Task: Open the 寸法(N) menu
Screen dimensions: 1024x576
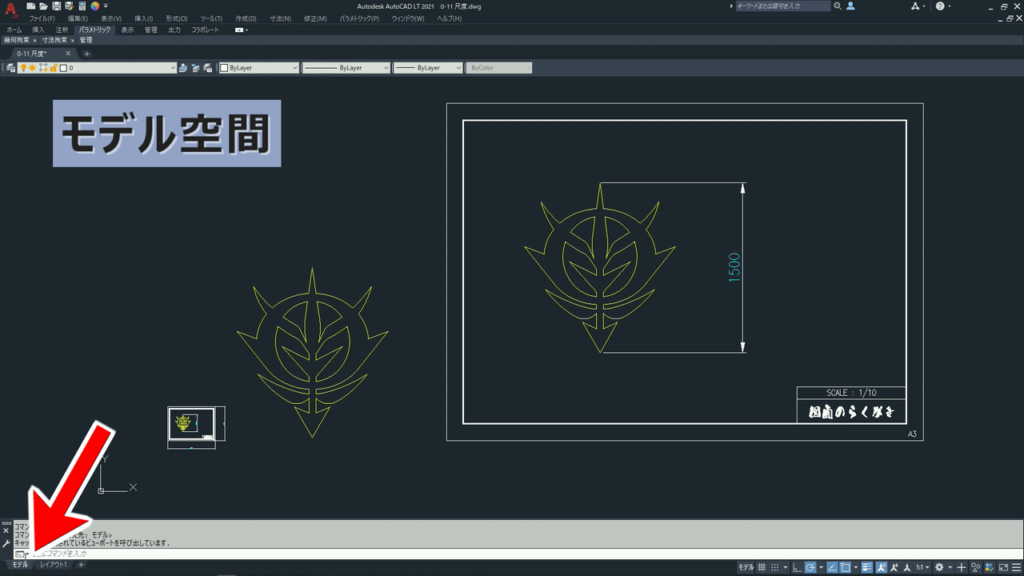Action: [280, 18]
